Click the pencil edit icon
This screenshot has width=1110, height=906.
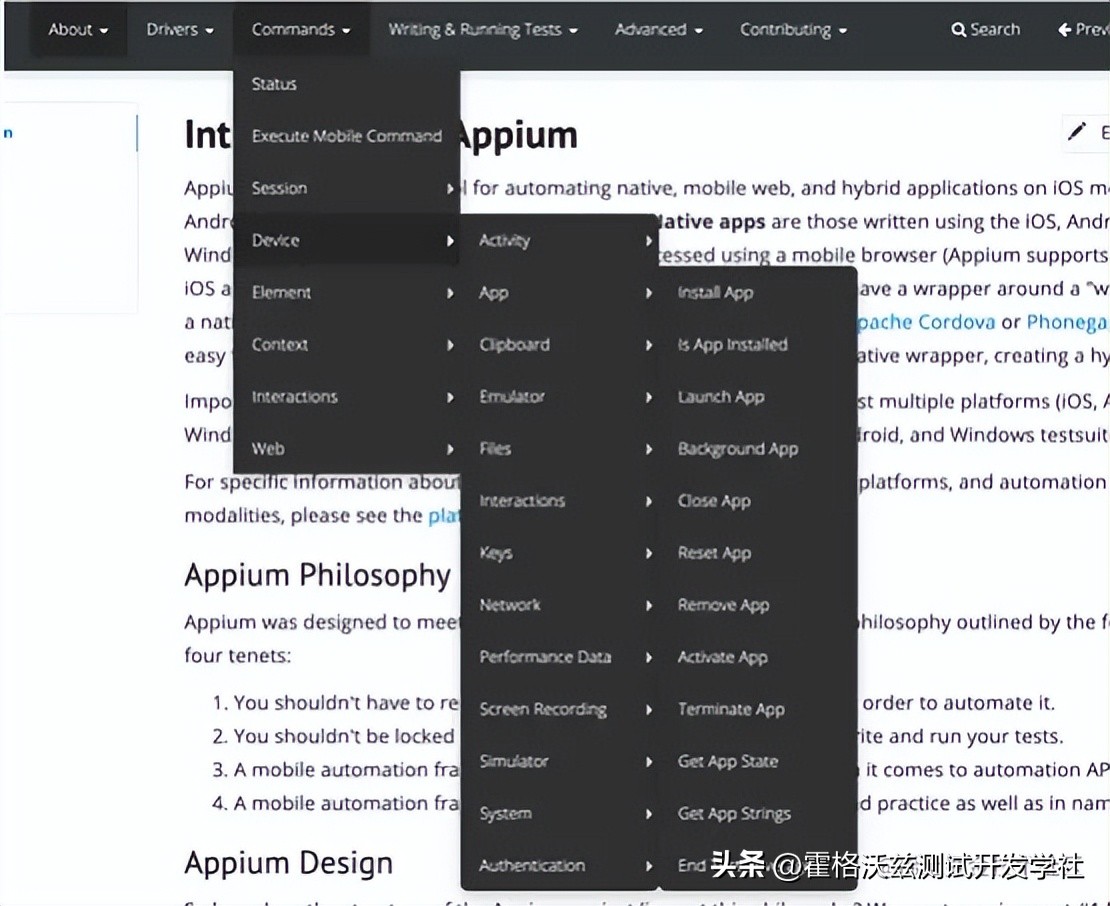(x=1077, y=132)
